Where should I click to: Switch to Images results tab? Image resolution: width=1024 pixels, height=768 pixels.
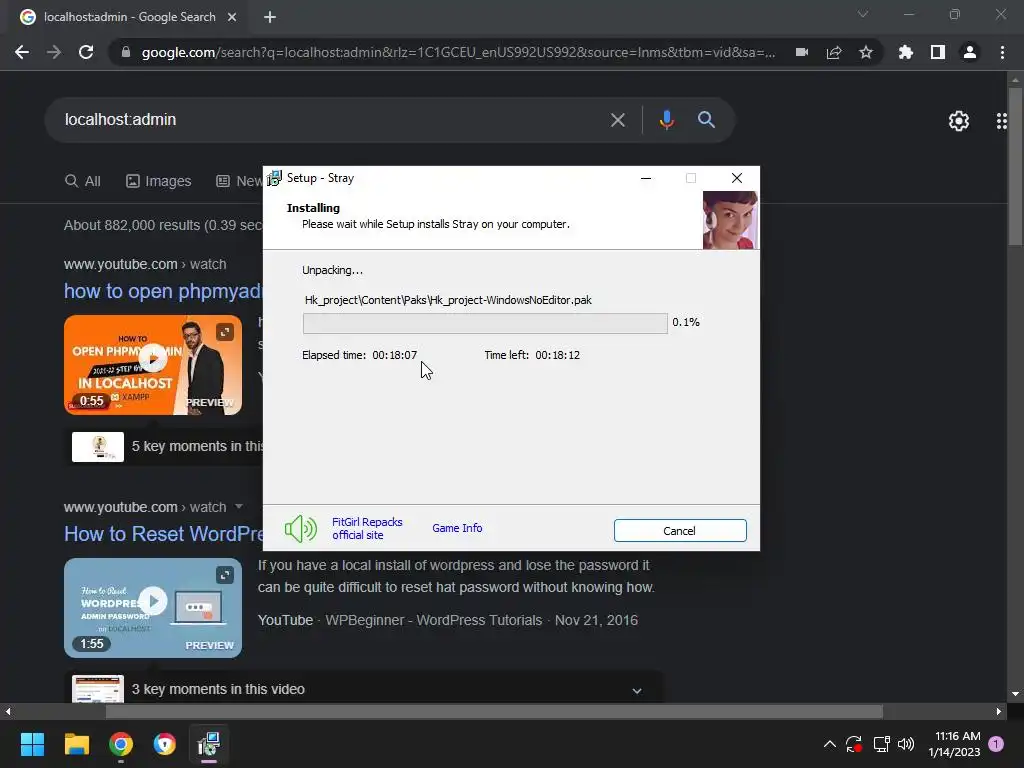click(x=159, y=181)
